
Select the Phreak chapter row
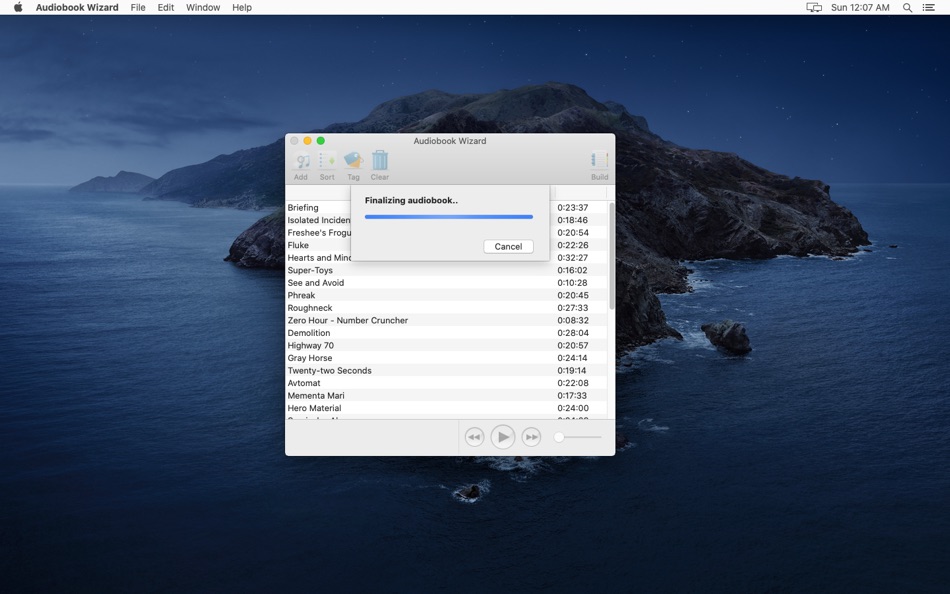point(447,295)
